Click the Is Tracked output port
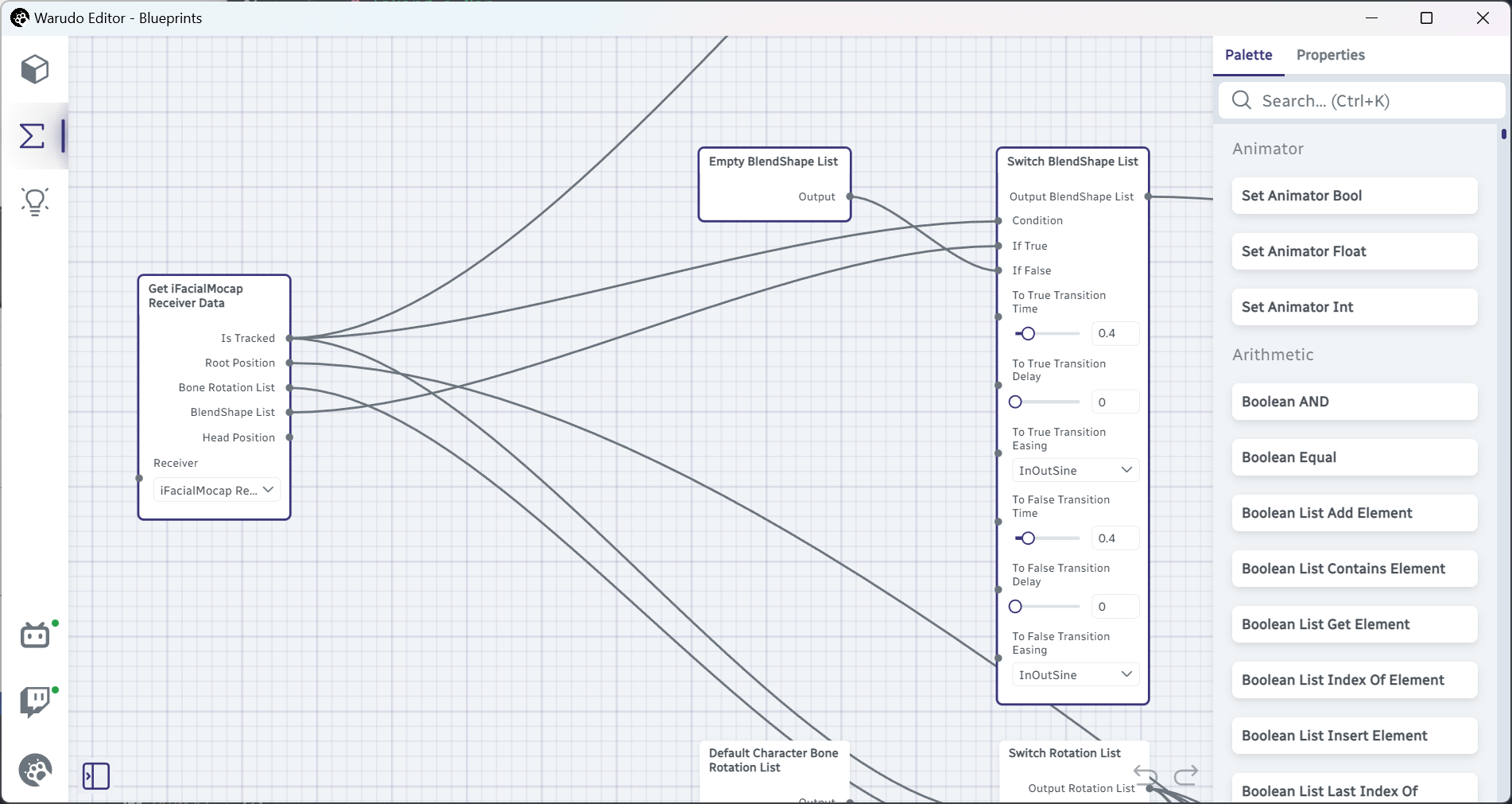This screenshot has width=1512, height=804. (x=289, y=338)
